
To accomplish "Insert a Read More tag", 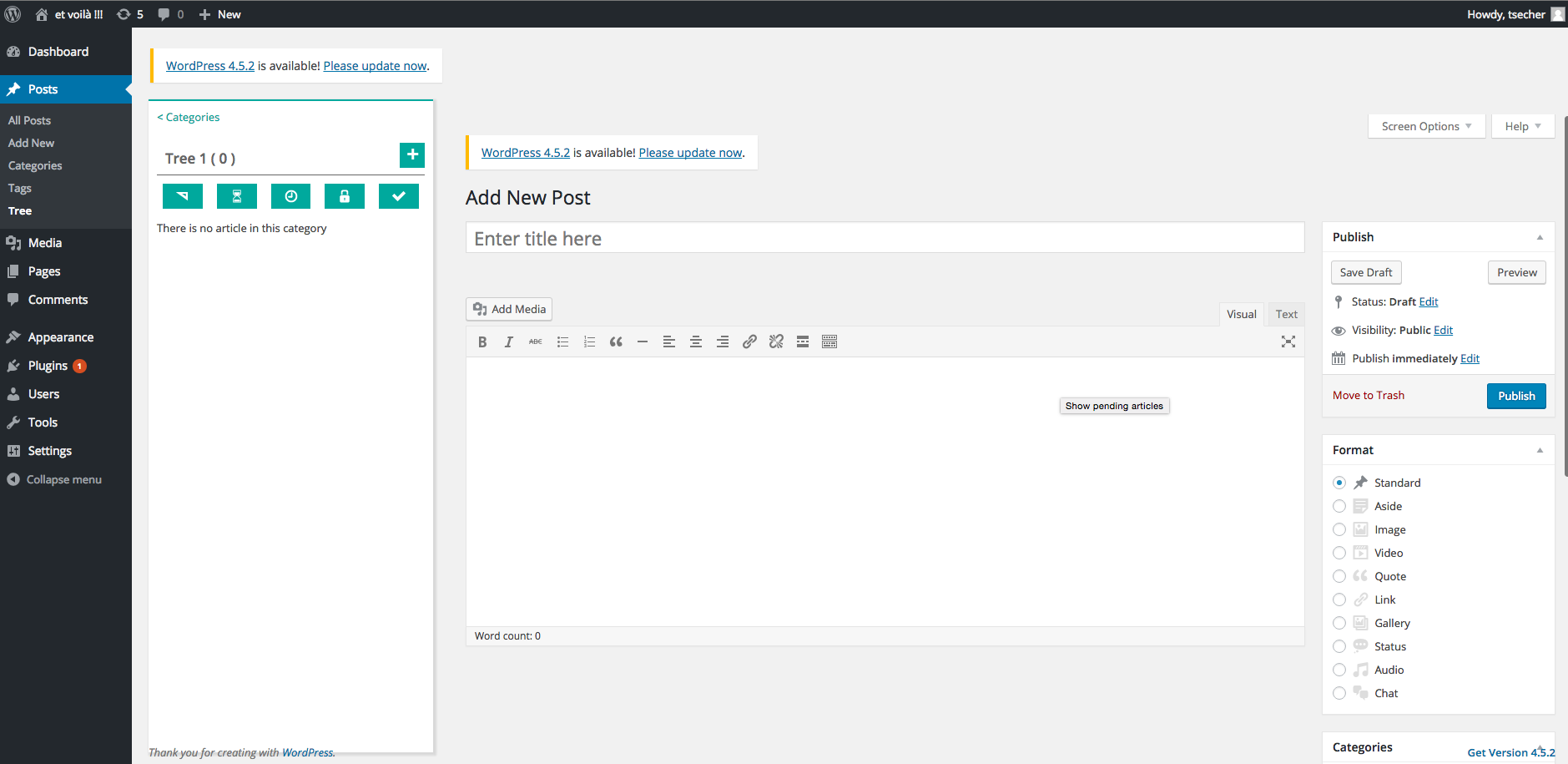I will pyautogui.click(x=803, y=342).
